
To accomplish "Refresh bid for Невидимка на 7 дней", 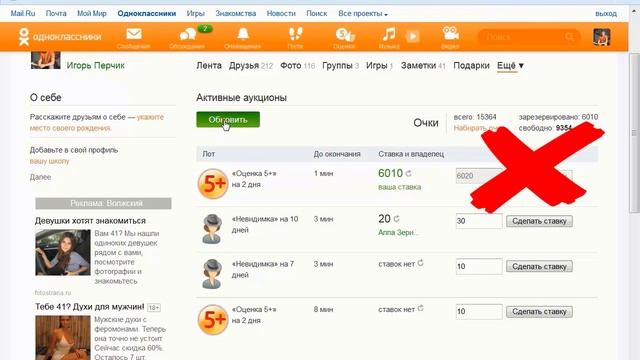I will (420, 263).
